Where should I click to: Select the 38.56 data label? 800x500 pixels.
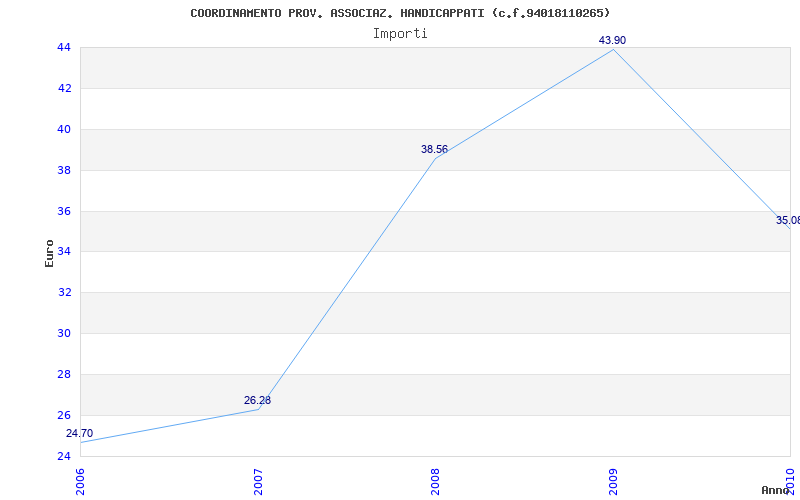434,149
